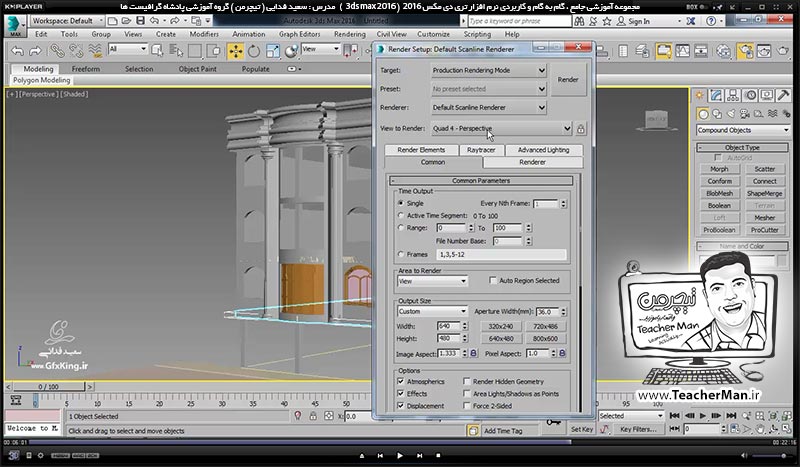
Task: Select the Select and Rotate tool
Action: [x=254, y=51]
